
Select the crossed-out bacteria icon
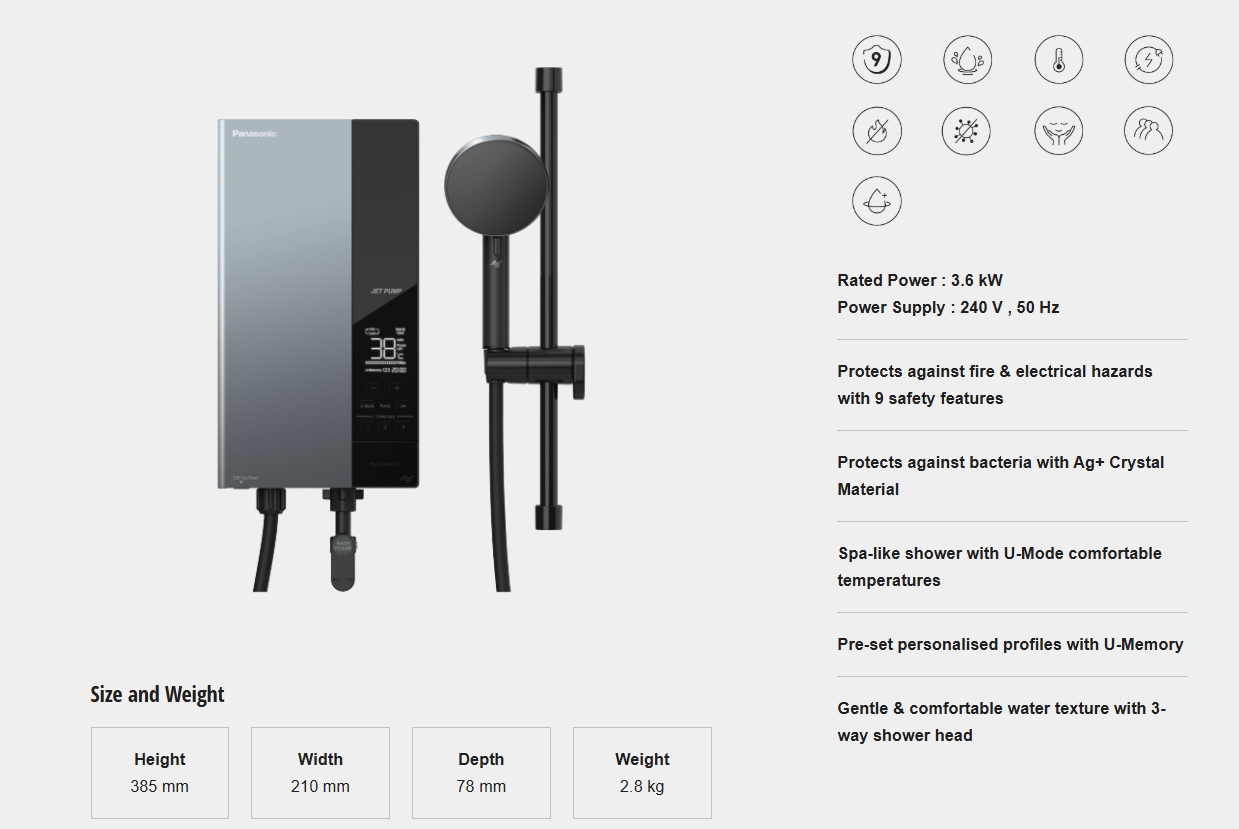pyautogui.click(x=967, y=130)
